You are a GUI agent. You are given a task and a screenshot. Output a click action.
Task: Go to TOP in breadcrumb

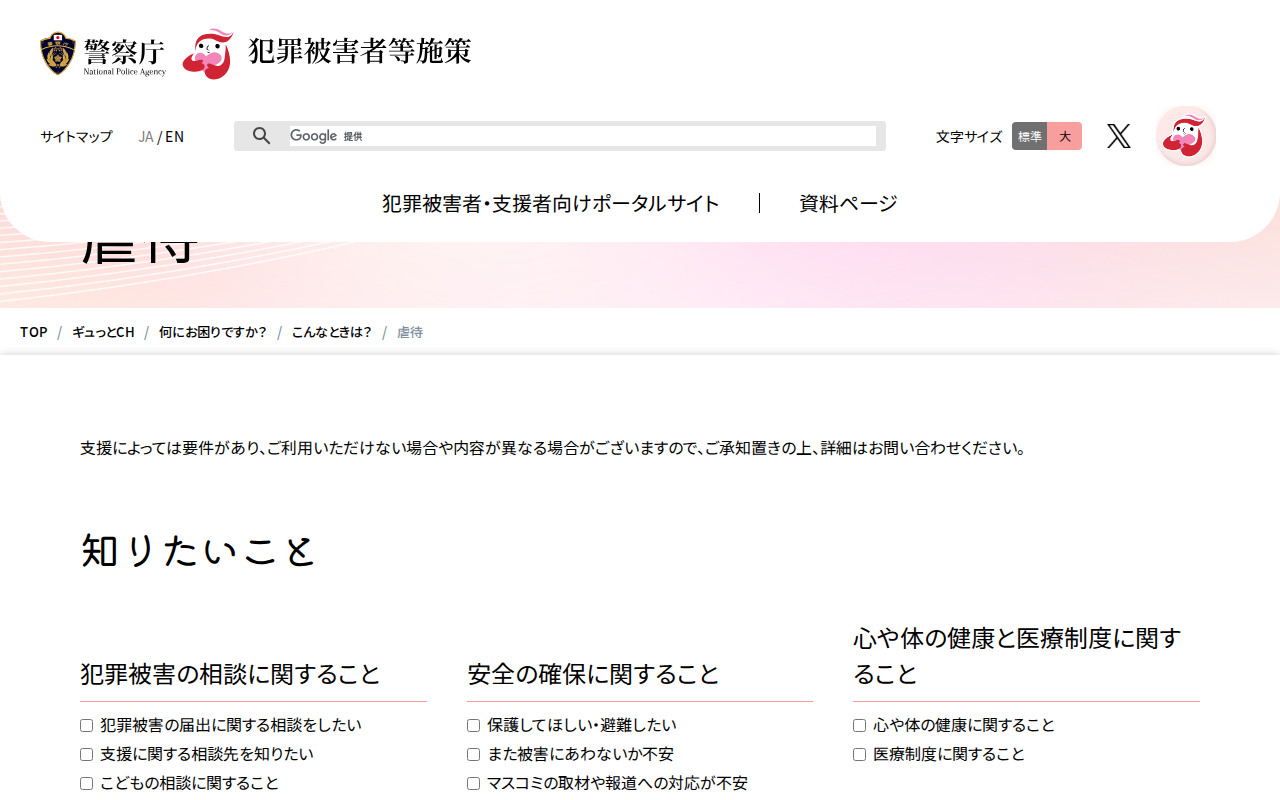tap(34, 332)
